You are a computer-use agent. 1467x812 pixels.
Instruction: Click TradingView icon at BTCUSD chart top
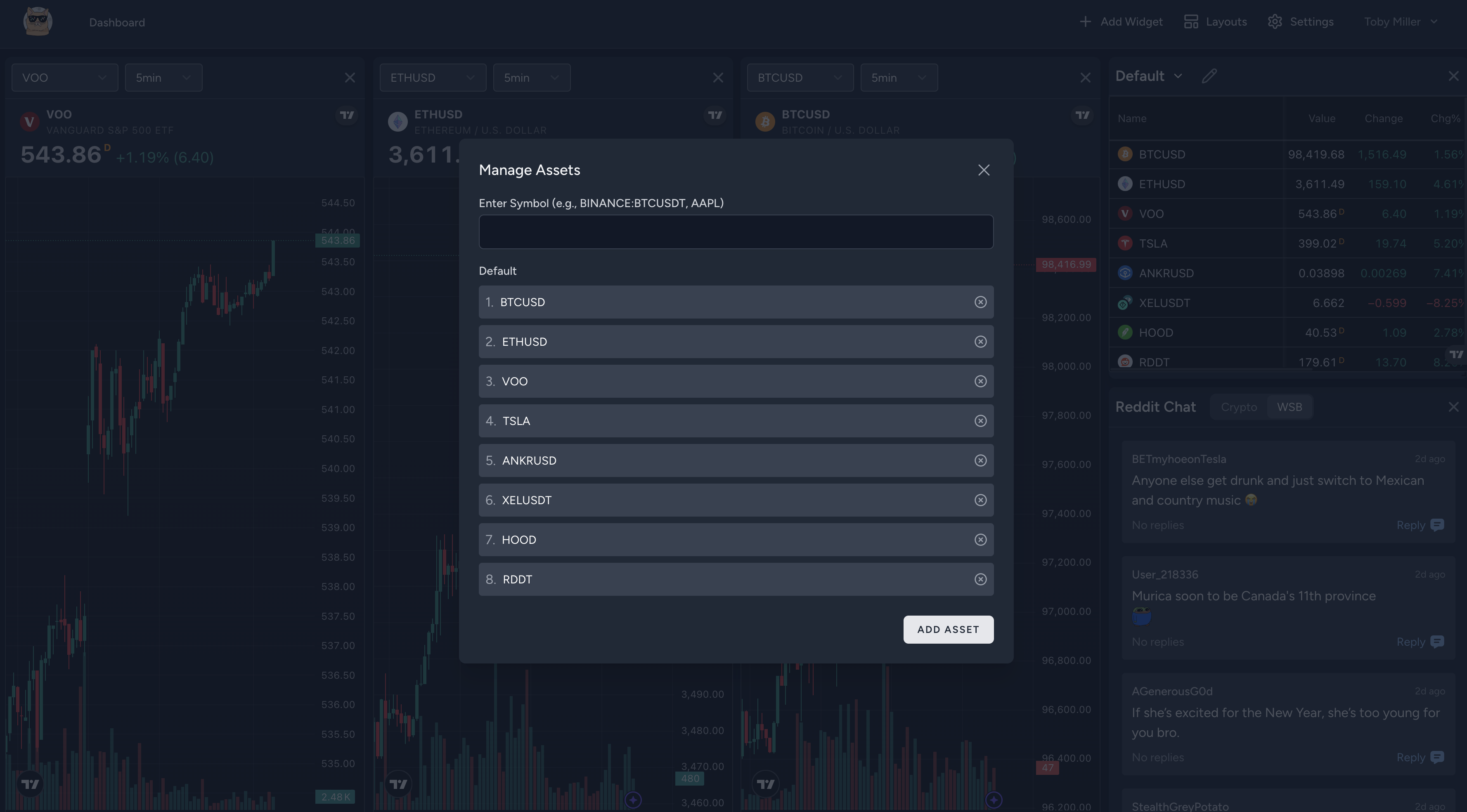click(1082, 115)
